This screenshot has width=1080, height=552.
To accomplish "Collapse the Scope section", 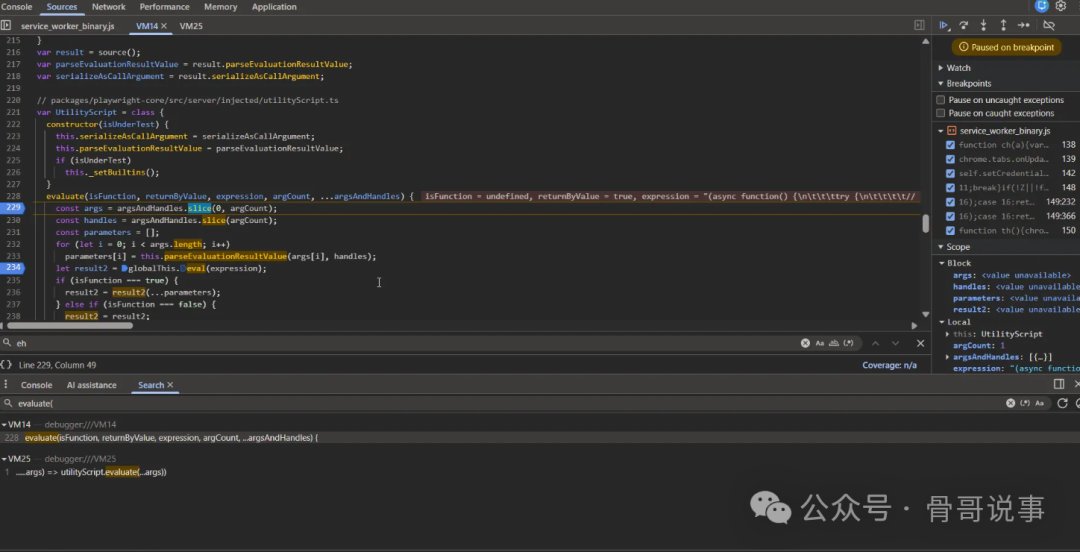I will [x=941, y=247].
